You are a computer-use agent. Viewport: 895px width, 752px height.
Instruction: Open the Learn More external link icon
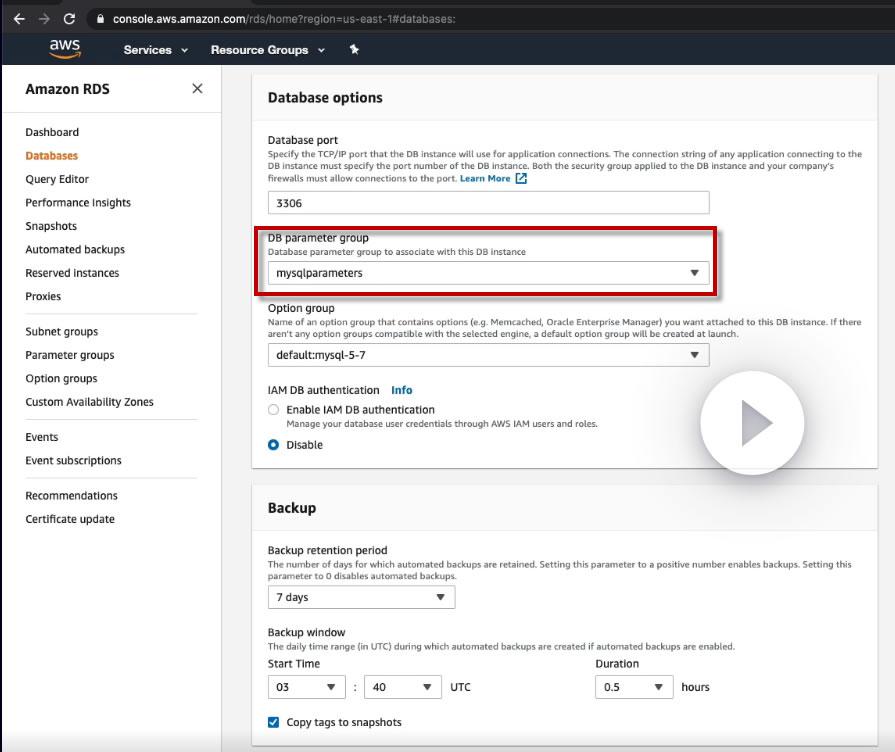[x=521, y=178]
